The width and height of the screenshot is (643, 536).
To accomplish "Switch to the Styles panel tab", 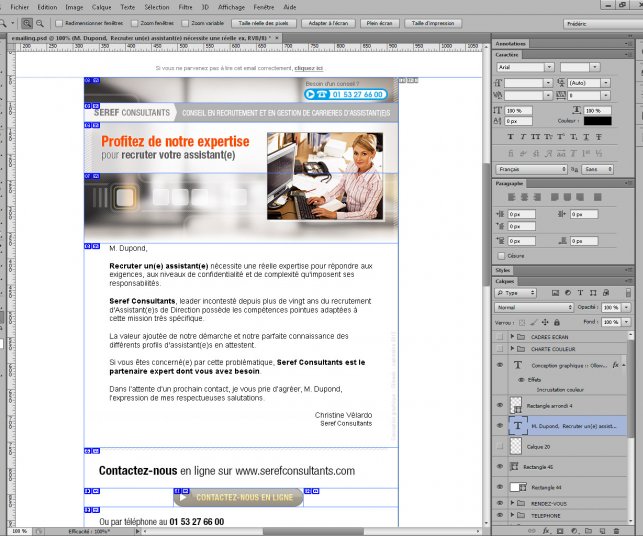I will tap(502, 270).
